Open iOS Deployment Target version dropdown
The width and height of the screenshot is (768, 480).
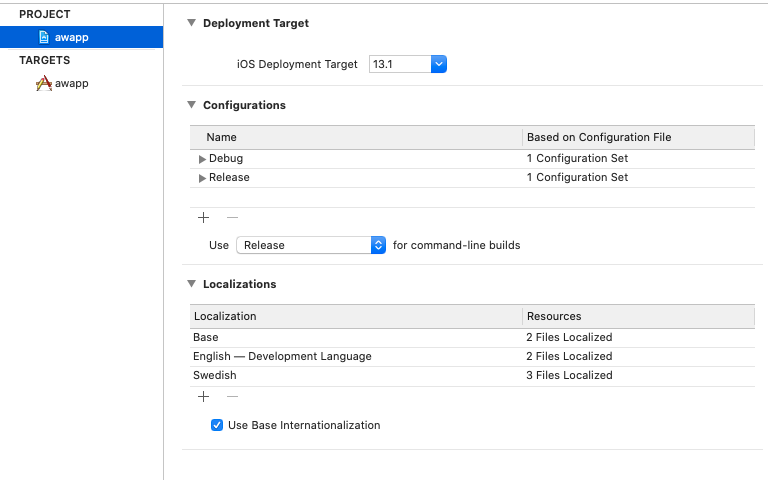point(408,64)
